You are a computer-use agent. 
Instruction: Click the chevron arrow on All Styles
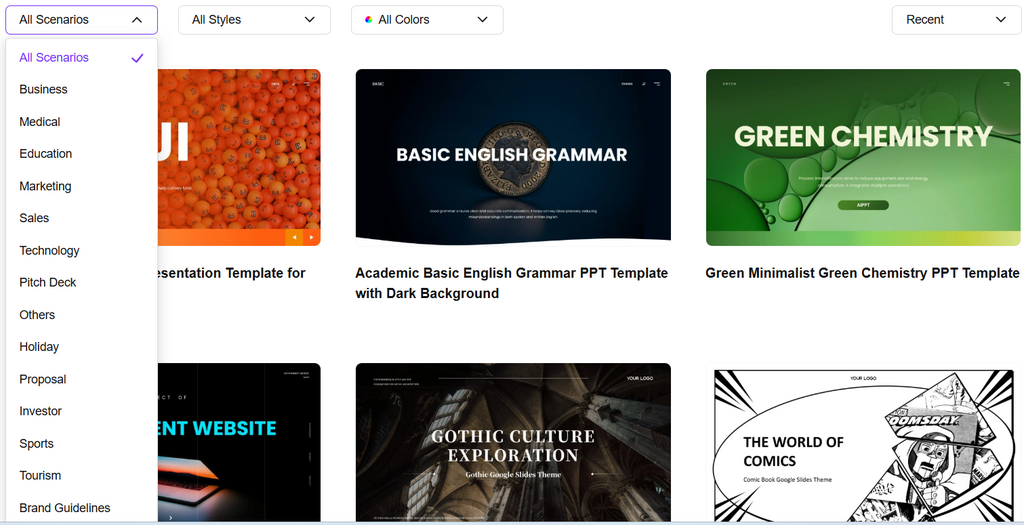point(310,20)
